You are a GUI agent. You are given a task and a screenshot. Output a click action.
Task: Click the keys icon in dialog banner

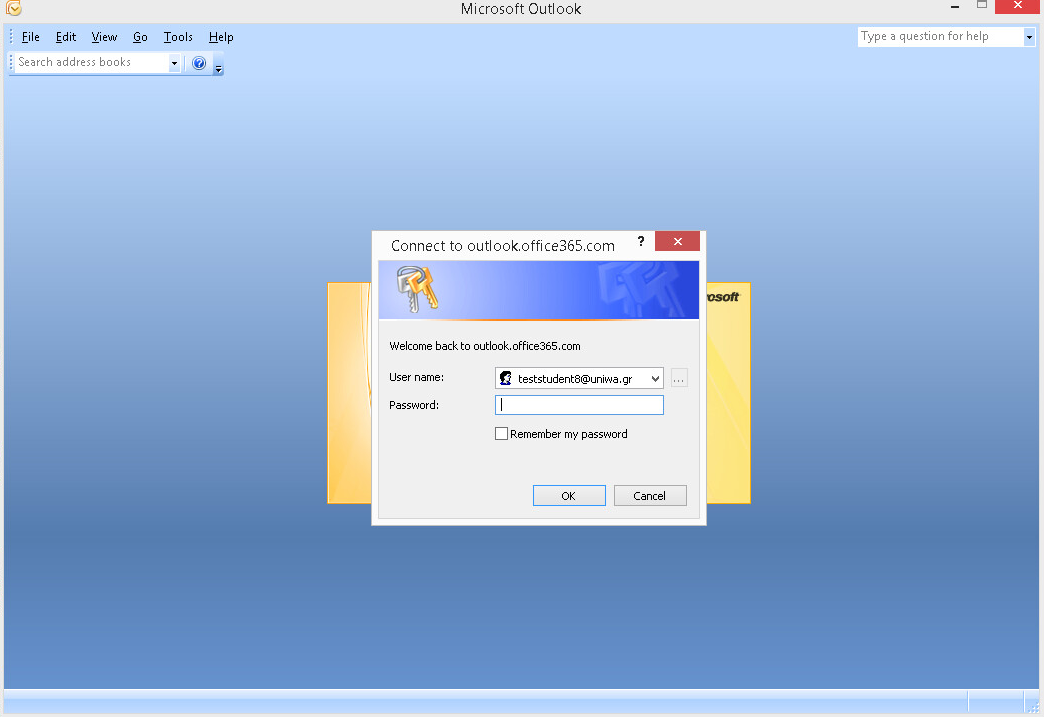[x=417, y=288]
